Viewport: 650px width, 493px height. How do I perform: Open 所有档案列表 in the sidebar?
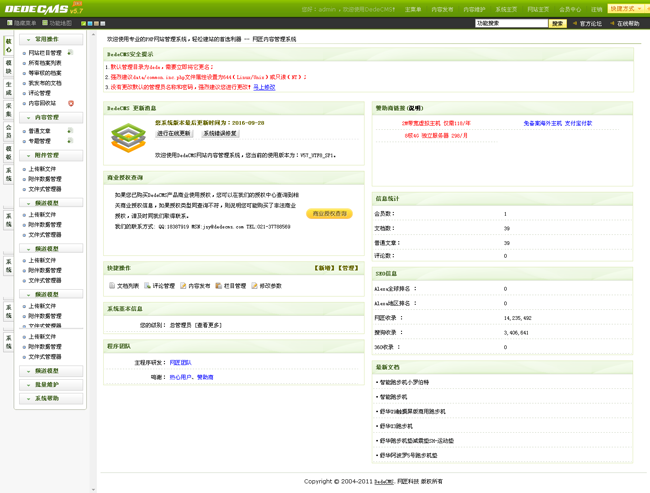(x=45, y=63)
